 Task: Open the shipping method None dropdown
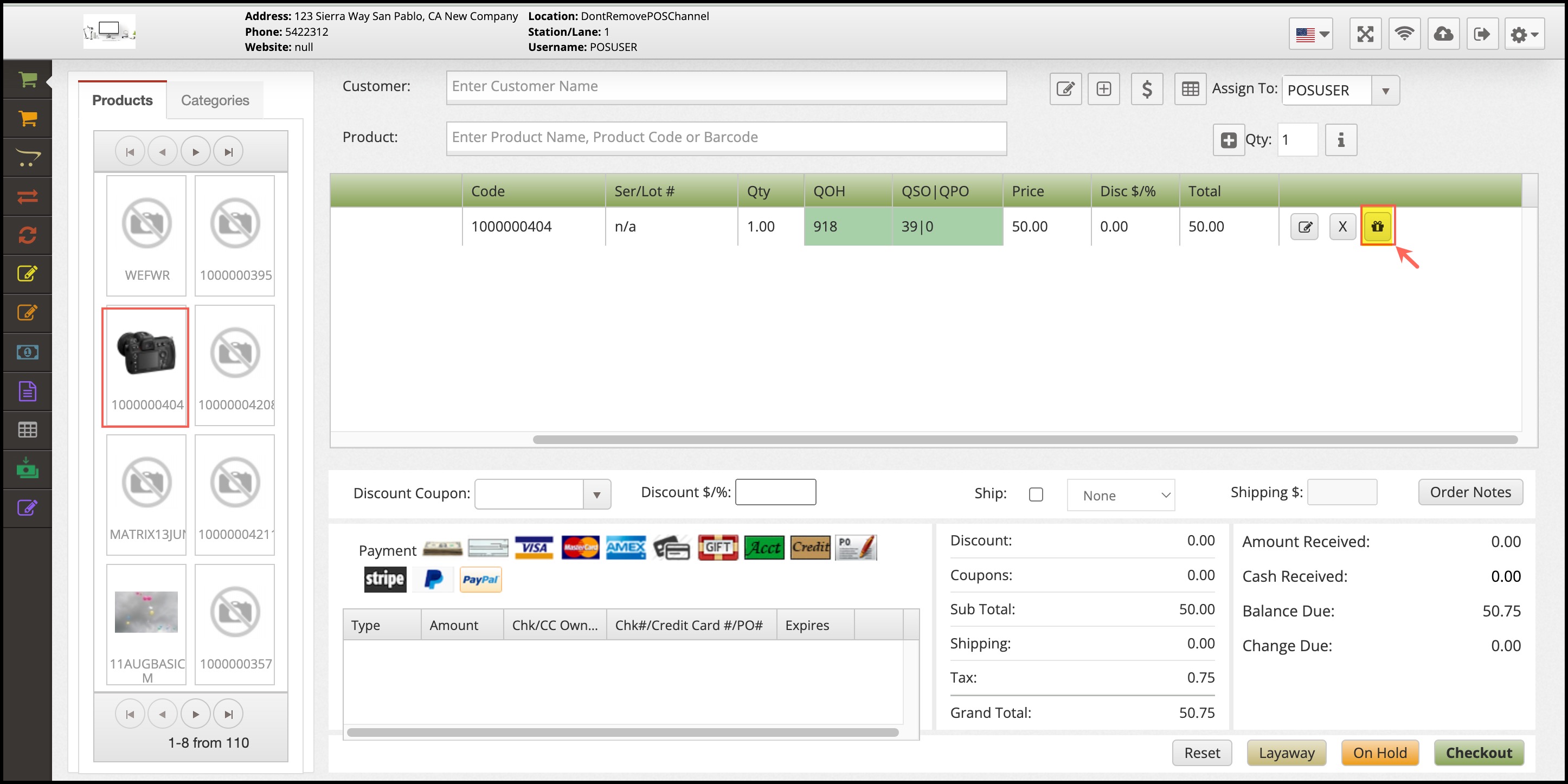1121,496
